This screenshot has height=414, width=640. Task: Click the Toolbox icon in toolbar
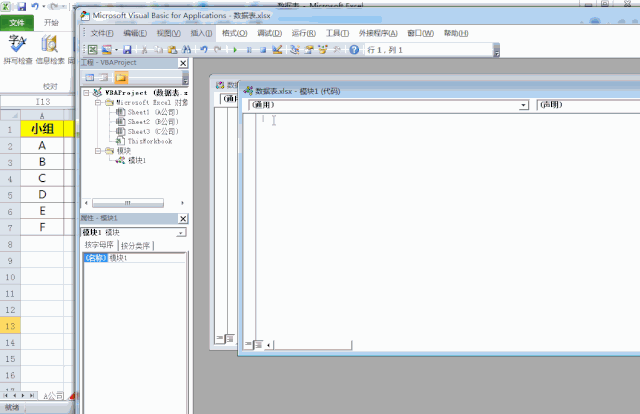[x=337, y=50]
